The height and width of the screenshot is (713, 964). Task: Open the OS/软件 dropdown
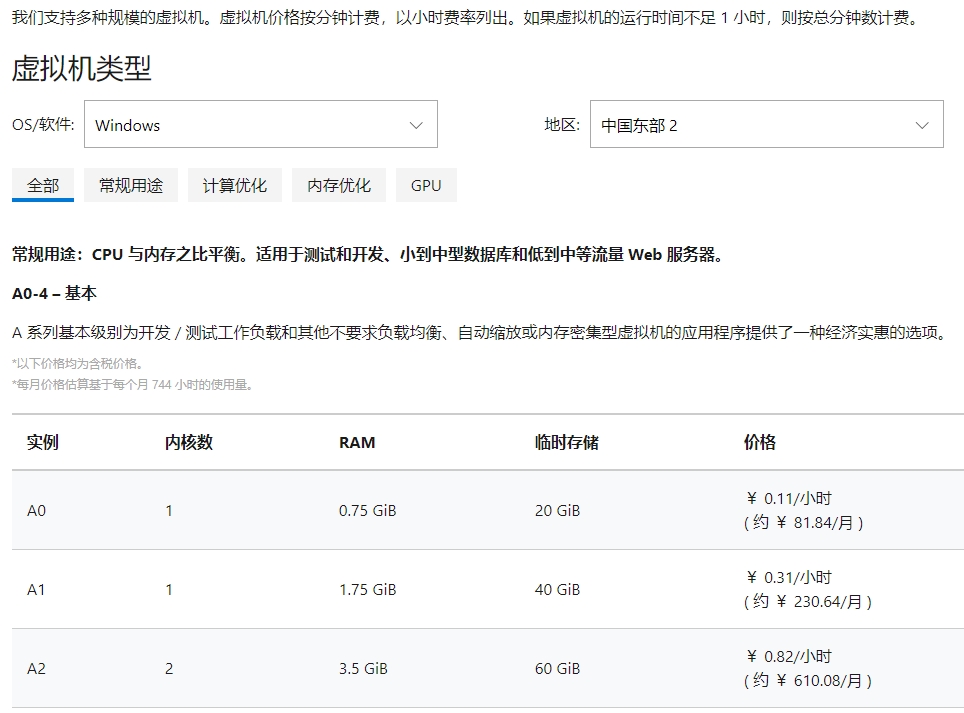point(260,123)
